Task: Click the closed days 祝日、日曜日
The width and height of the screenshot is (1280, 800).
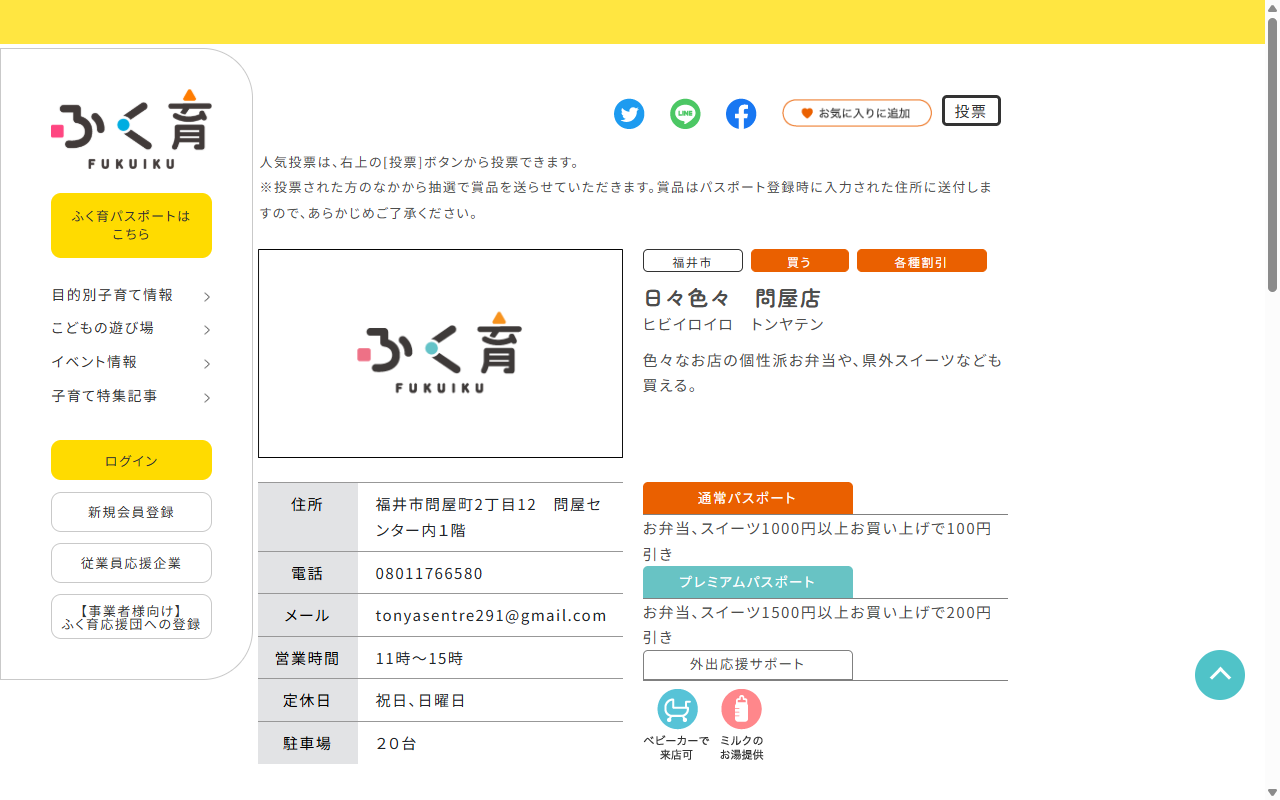Action: click(x=420, y=701)
